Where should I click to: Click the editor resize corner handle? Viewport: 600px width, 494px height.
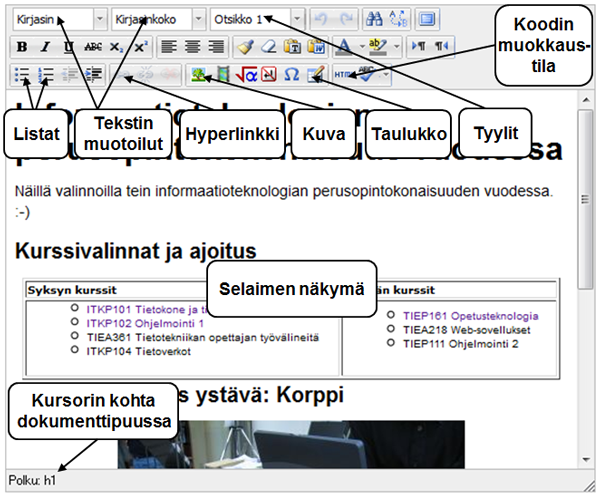coord(589,486)
